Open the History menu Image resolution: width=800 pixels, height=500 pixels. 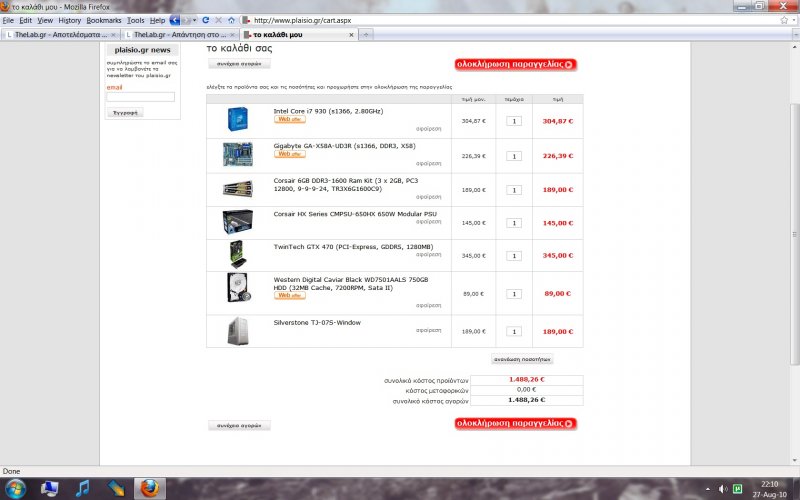69,20
